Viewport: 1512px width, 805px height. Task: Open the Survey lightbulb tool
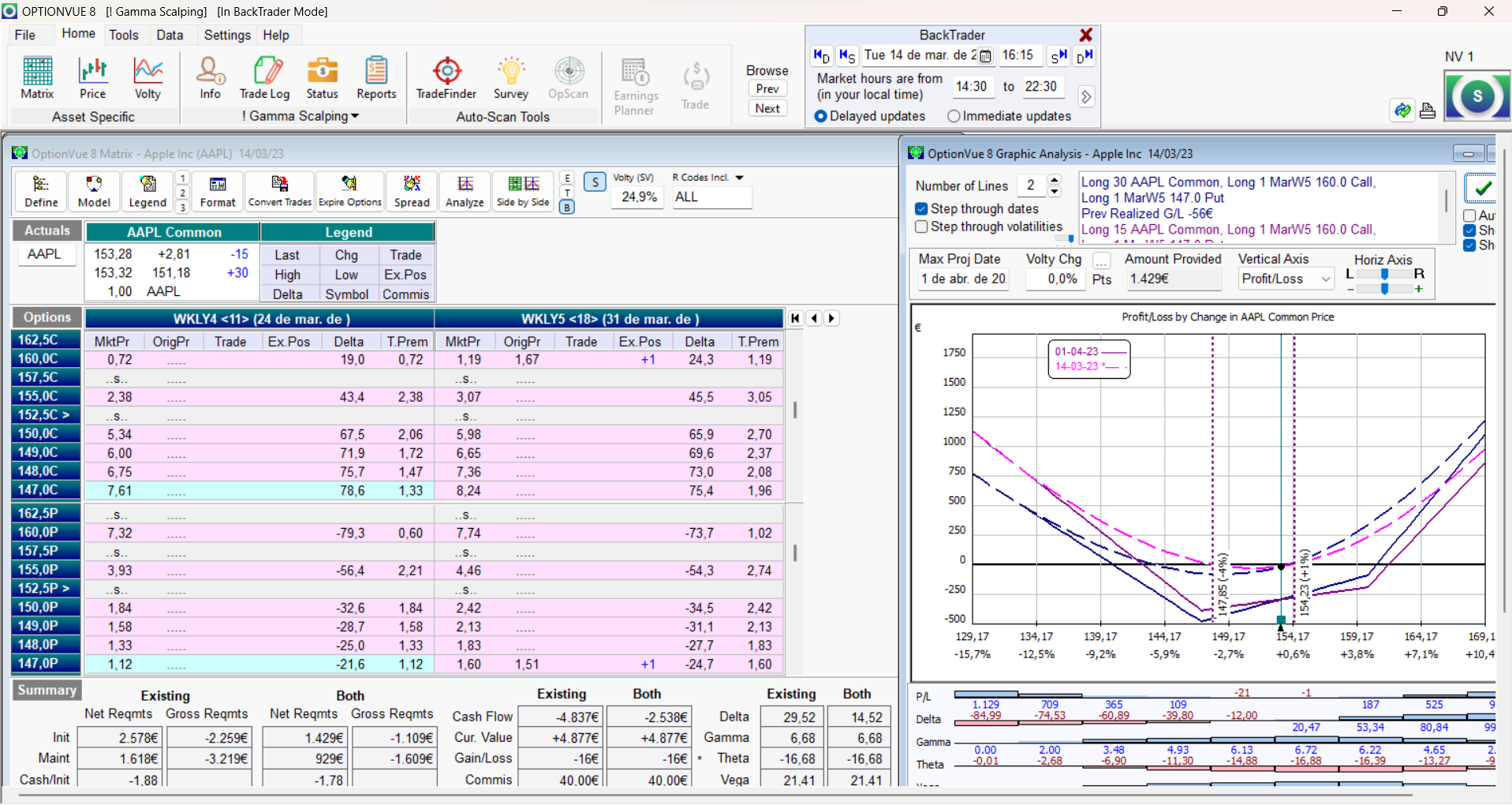click(x=511, y=78)
